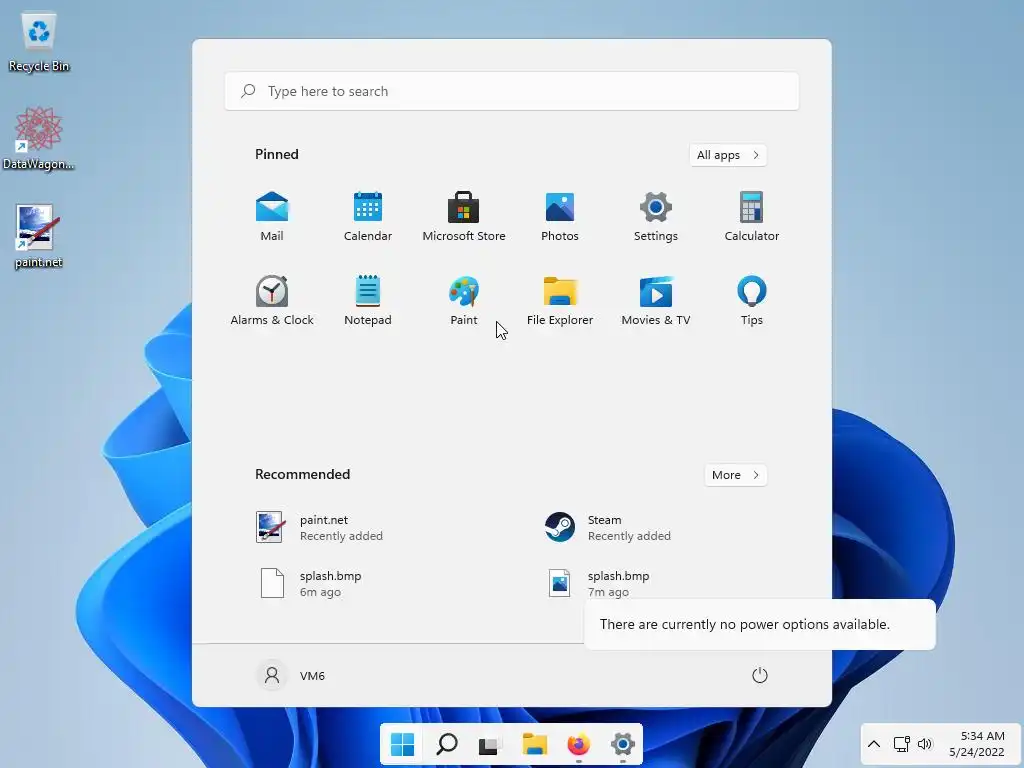Select the Recycle Bin desktop icon
1024x768 pixels.
coord(39,42)
